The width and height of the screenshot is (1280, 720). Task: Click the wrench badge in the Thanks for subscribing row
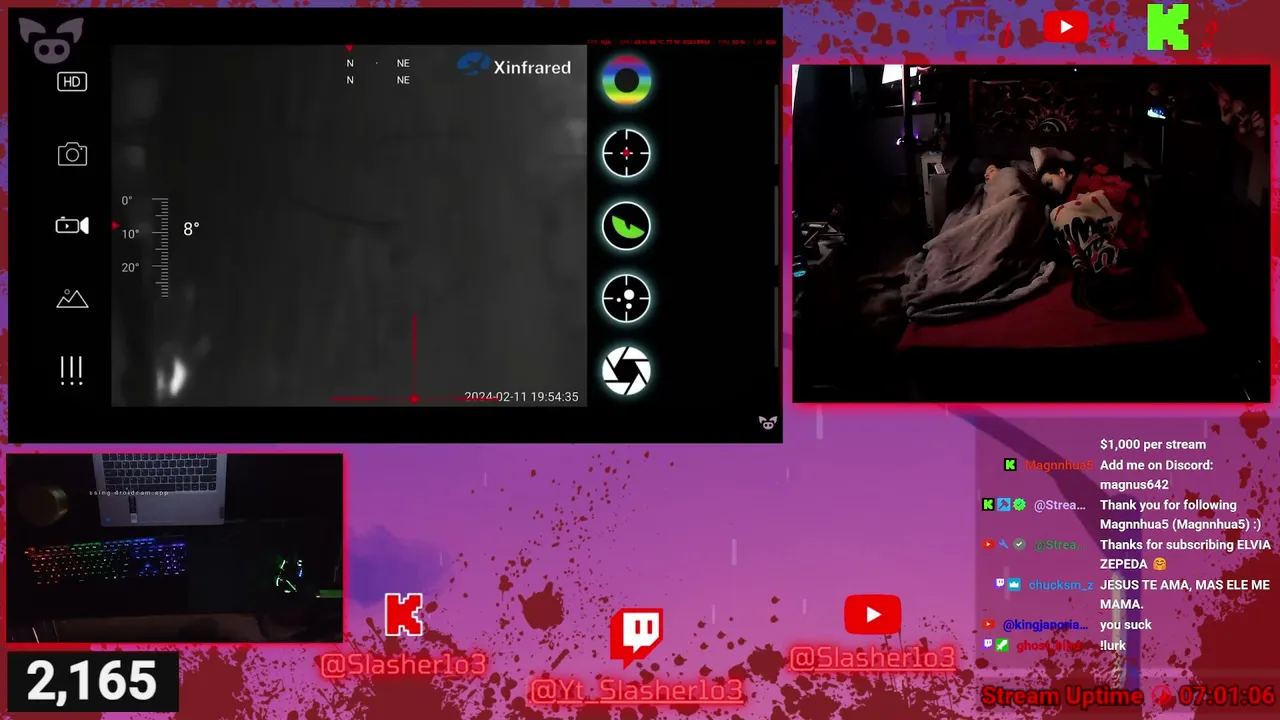click(1003, 545)
